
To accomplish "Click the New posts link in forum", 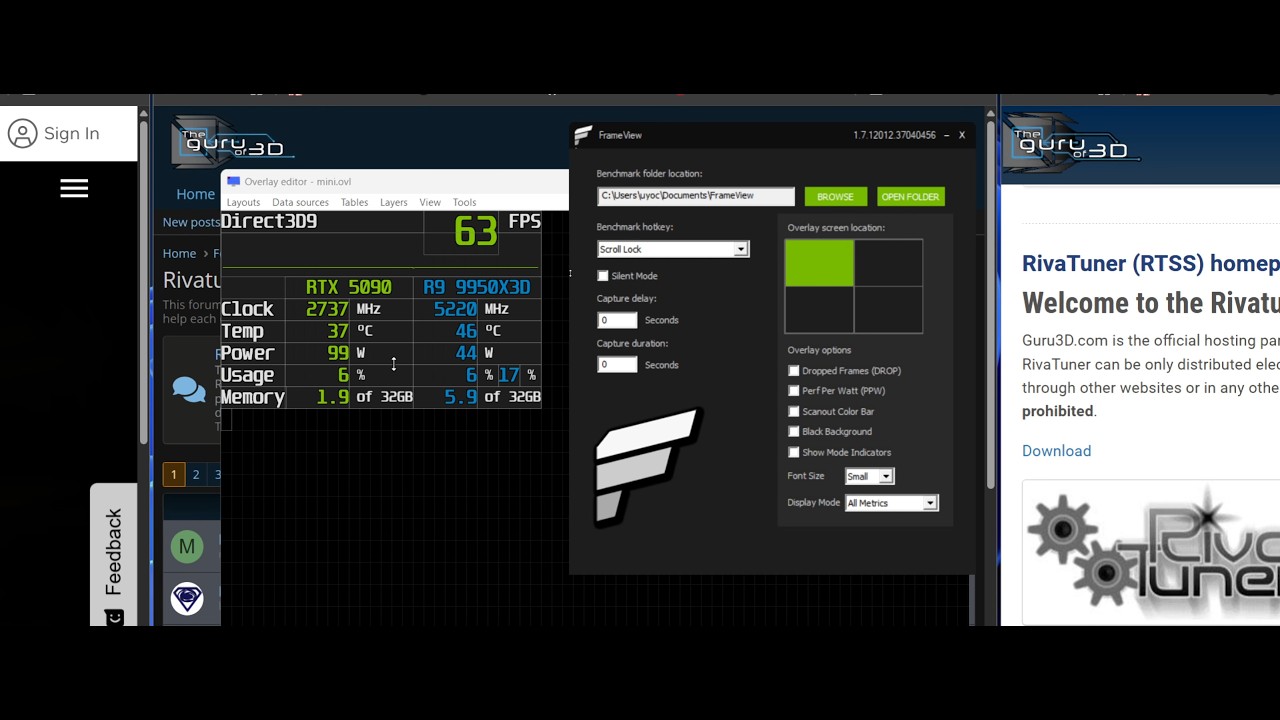I will 191,222.
